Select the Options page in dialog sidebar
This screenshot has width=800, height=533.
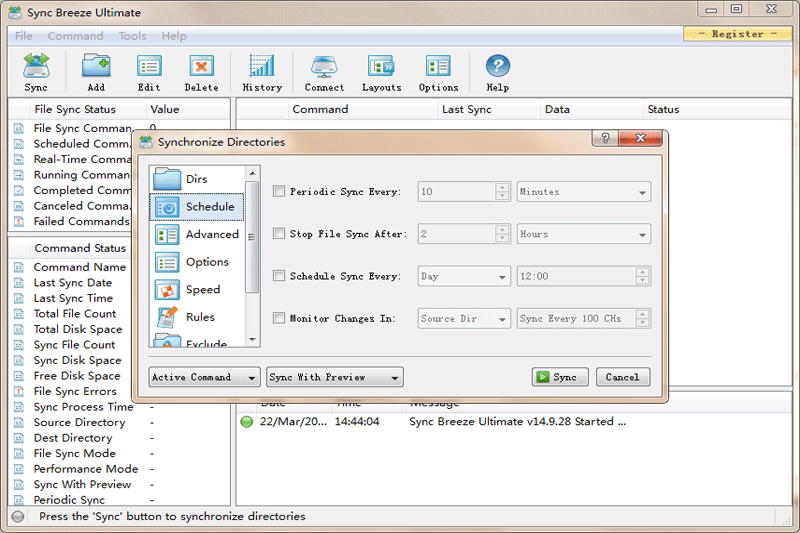pyautogui.click(x=197, y=262)
